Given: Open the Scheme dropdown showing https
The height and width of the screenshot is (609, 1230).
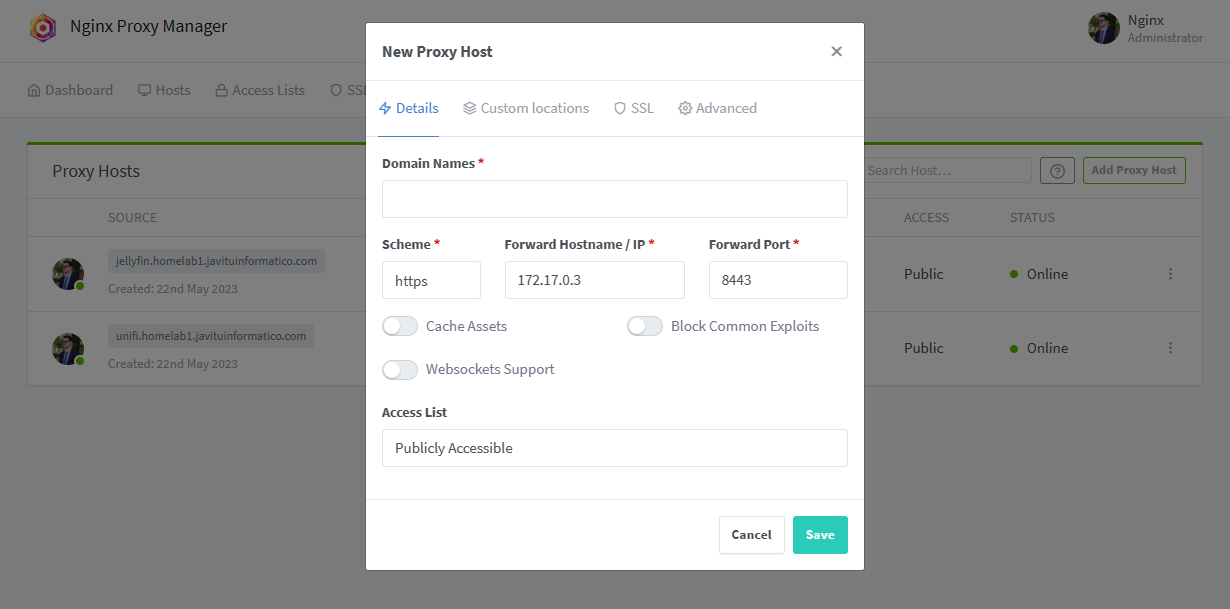Looking at the screenshot, I should 431,280.
